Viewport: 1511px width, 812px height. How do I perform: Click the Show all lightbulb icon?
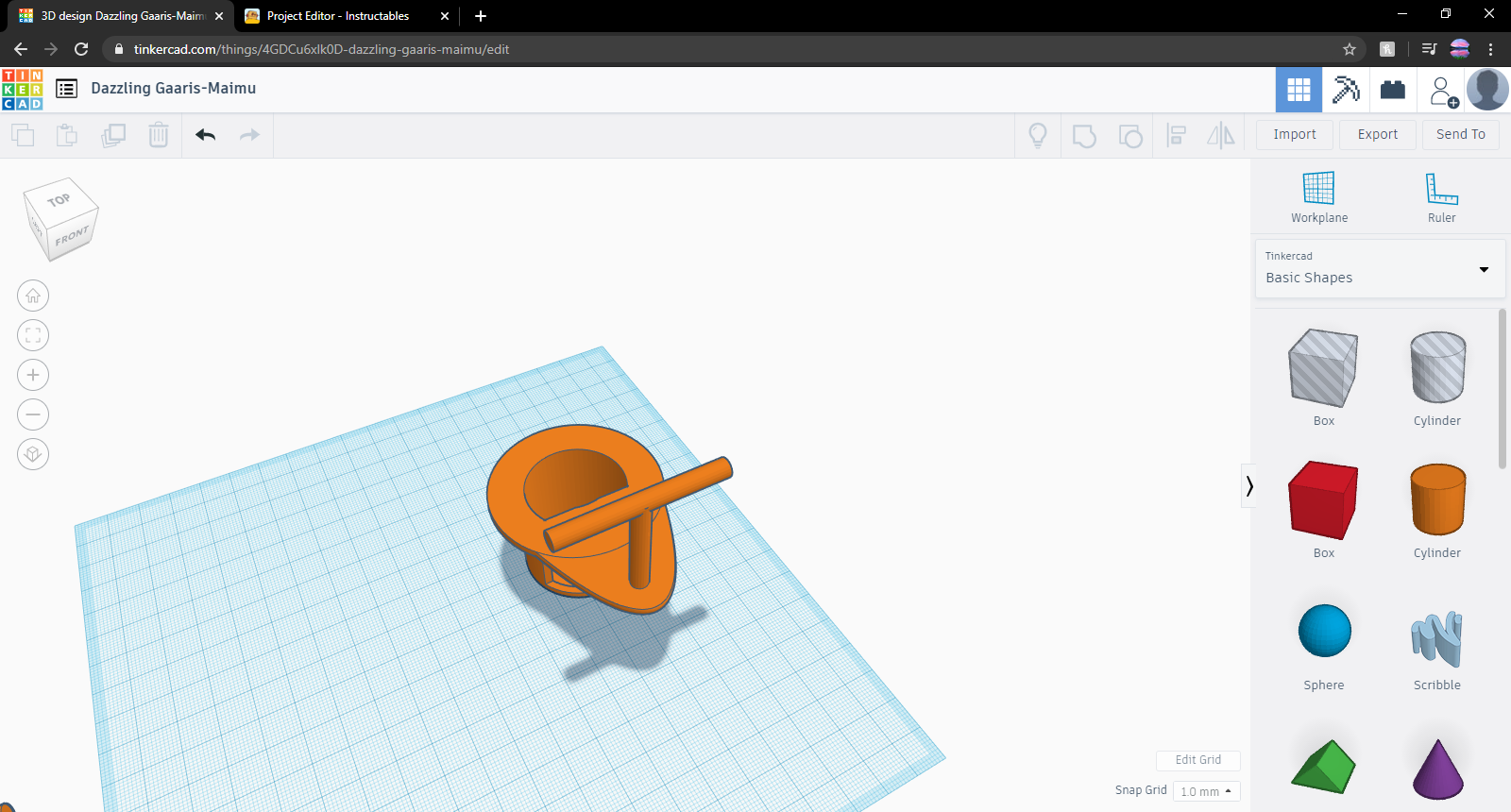(1038, 135)
